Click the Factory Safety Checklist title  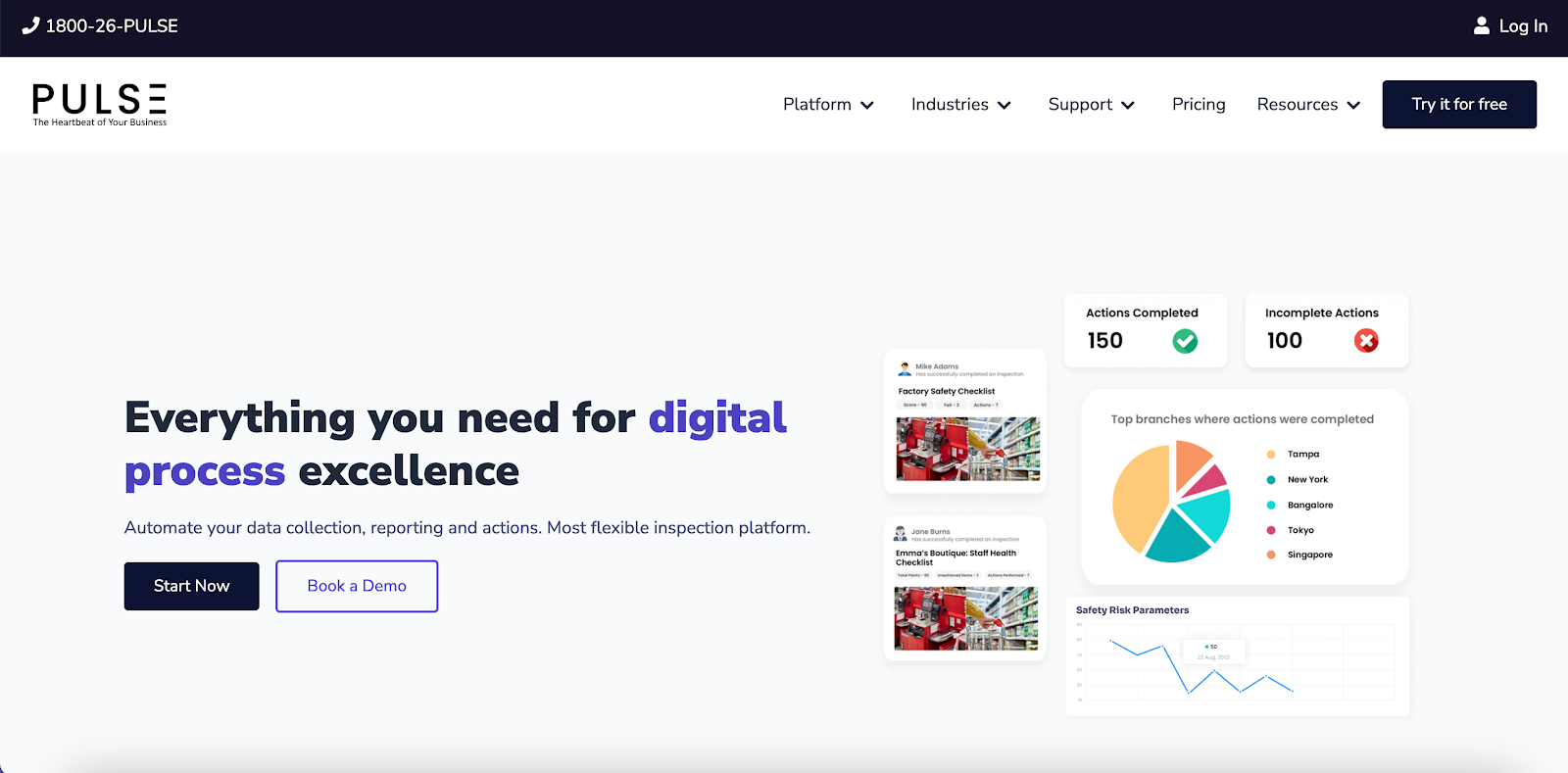pyautogui.click(x=947, y=391)
